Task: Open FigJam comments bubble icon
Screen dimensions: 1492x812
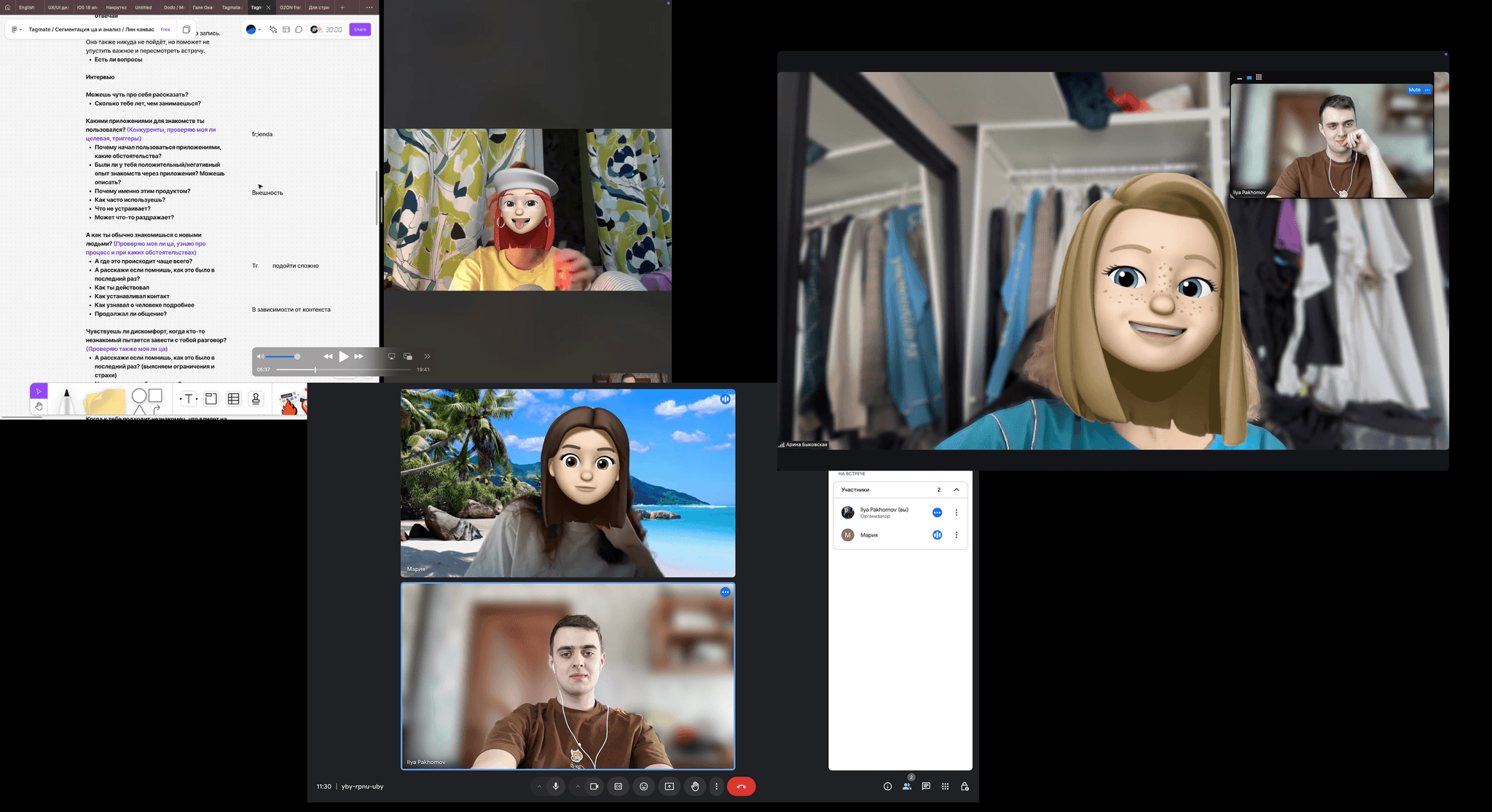Action: [x=299, y=30]
